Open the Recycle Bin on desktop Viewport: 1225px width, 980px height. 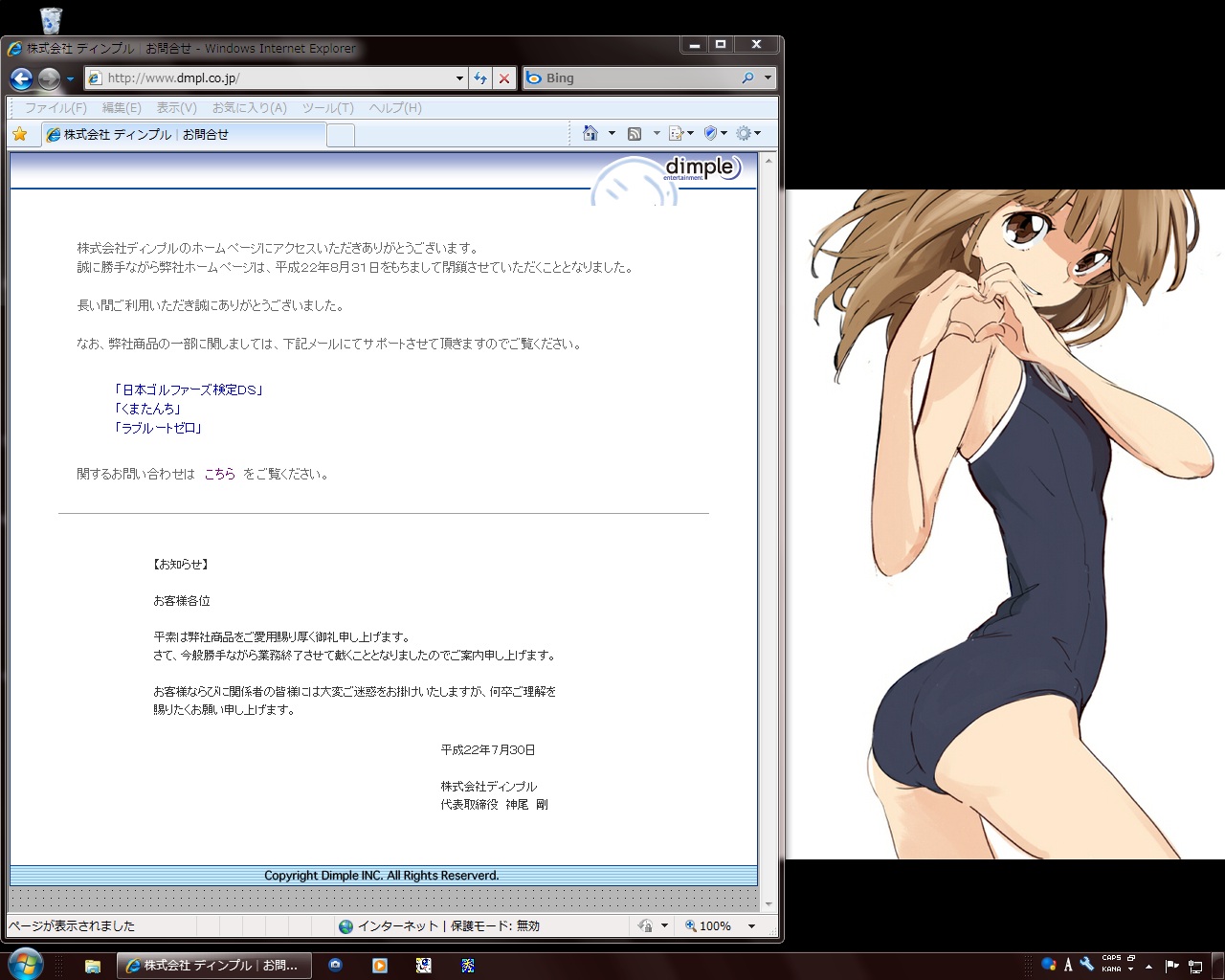[51, 19]
